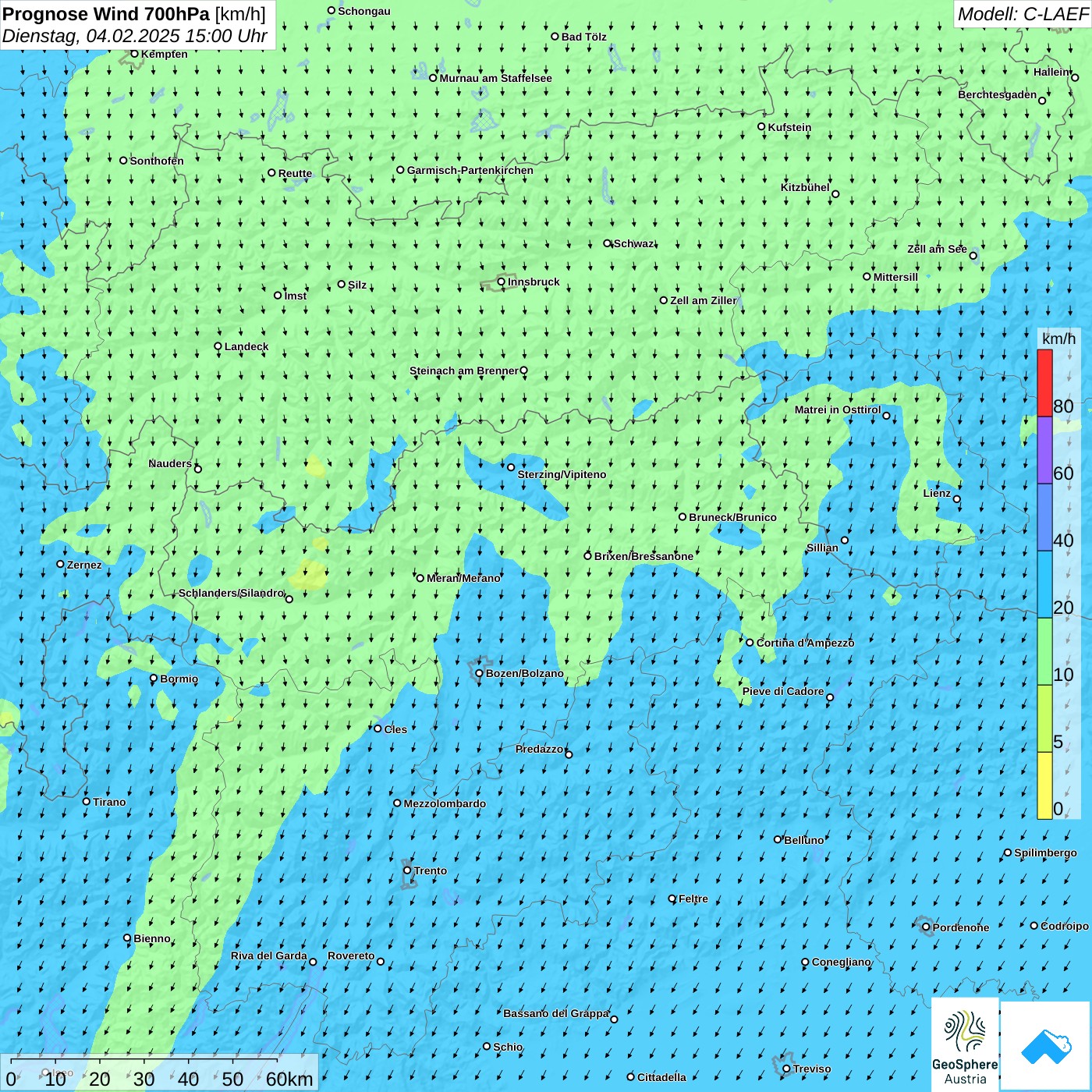Click the 'Cortina d'Ampezzo' label
The image size is (1092, 1092).
(806, 643)
